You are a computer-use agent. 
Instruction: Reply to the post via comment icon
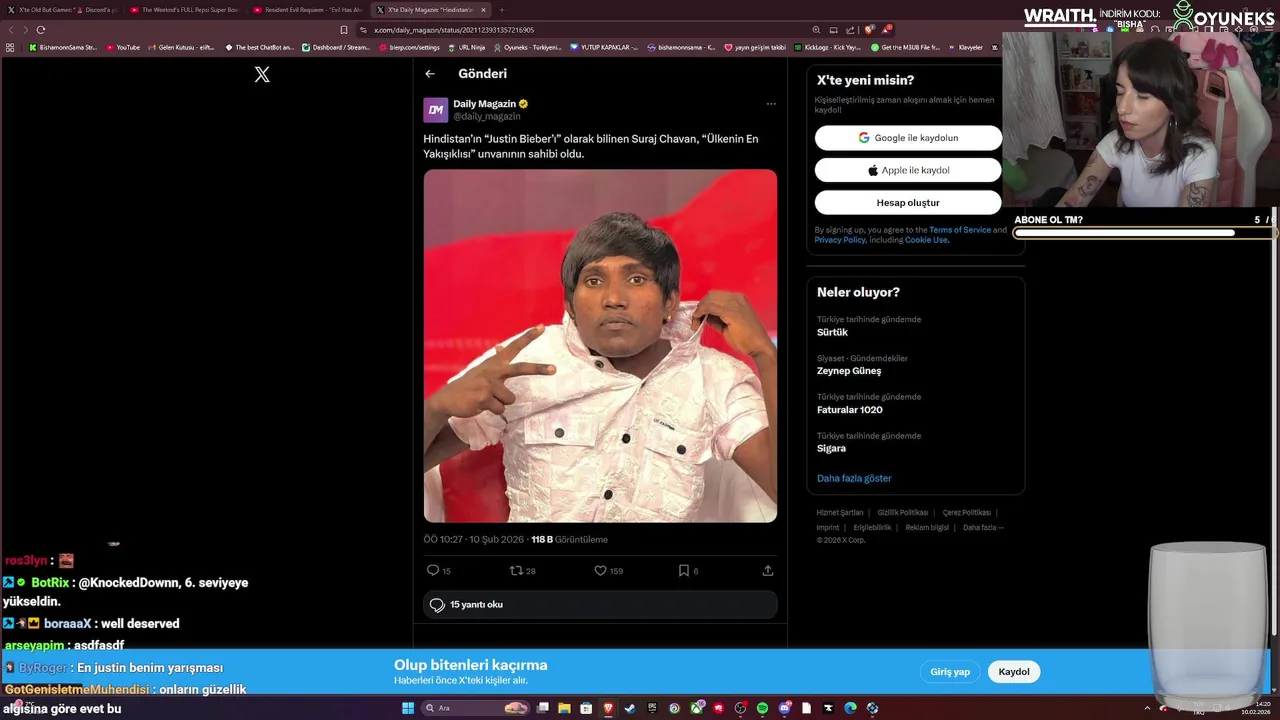click(433, 570)
